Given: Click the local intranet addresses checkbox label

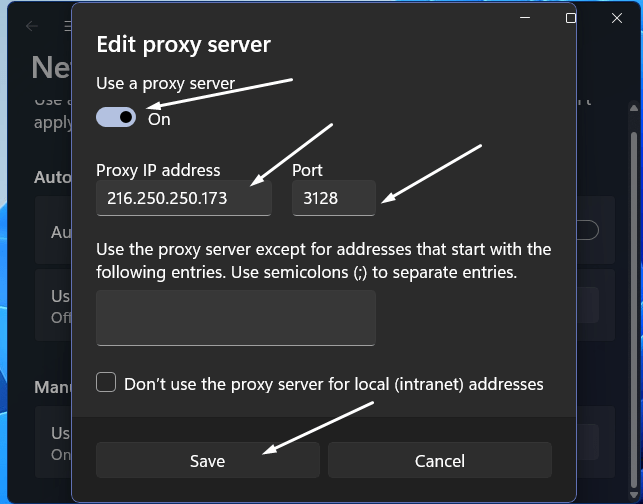Looking at the screenshot, I should 333,383.
